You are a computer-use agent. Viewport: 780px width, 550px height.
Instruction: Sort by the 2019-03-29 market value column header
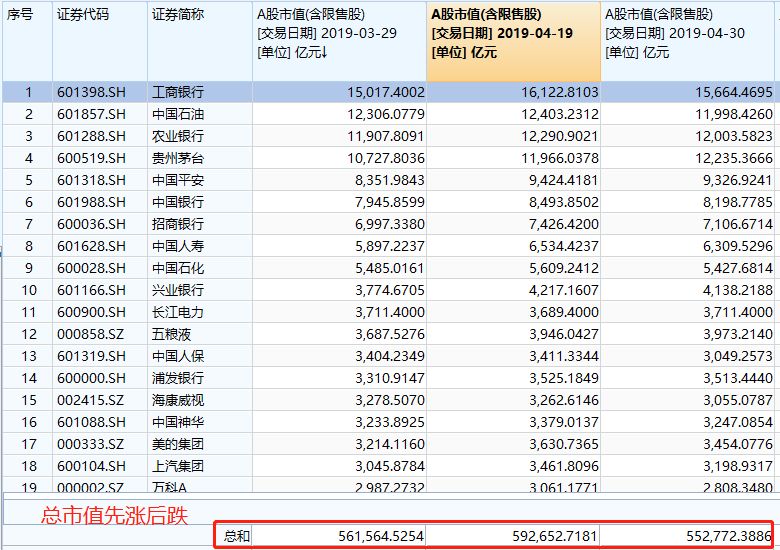pos(339,41)
